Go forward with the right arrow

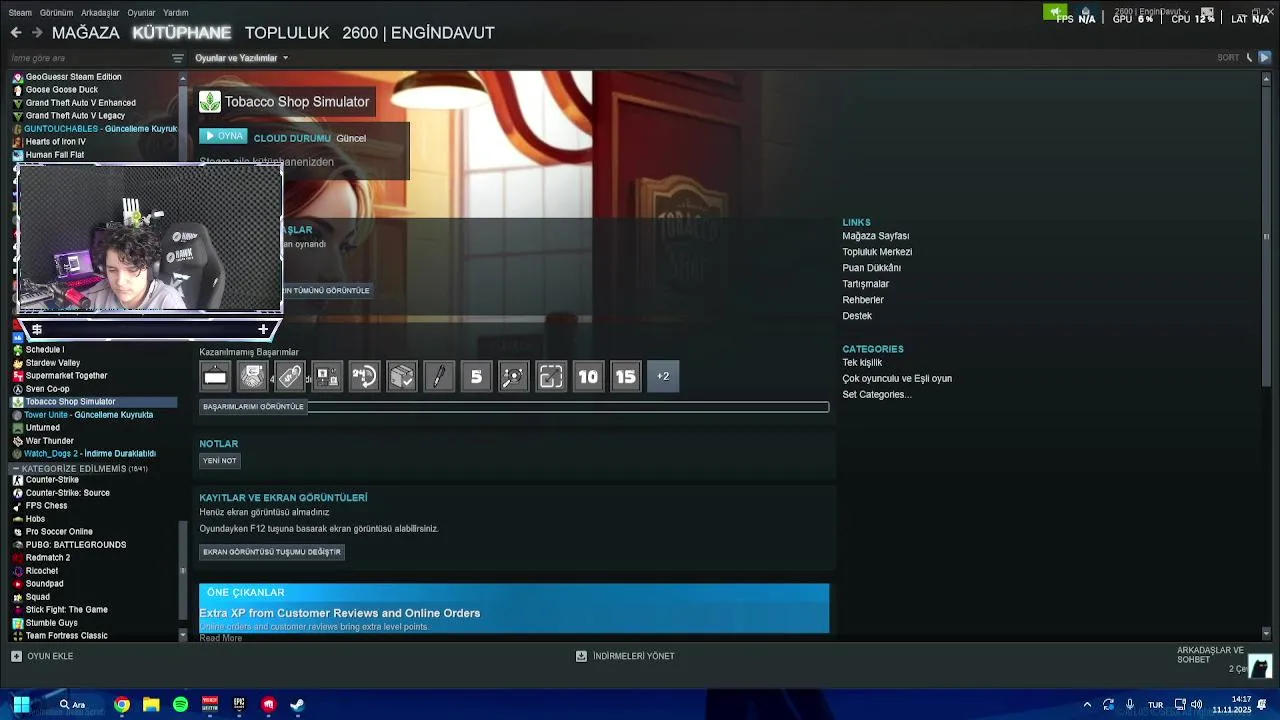[x=37, y=33]
